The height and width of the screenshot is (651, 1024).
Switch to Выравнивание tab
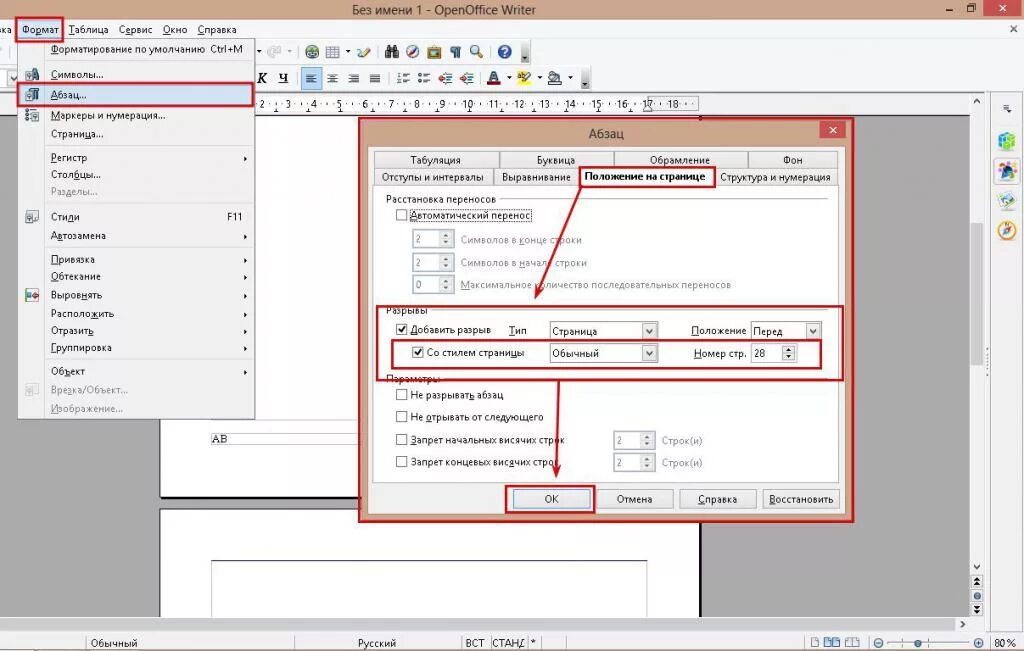coord(536,177)
